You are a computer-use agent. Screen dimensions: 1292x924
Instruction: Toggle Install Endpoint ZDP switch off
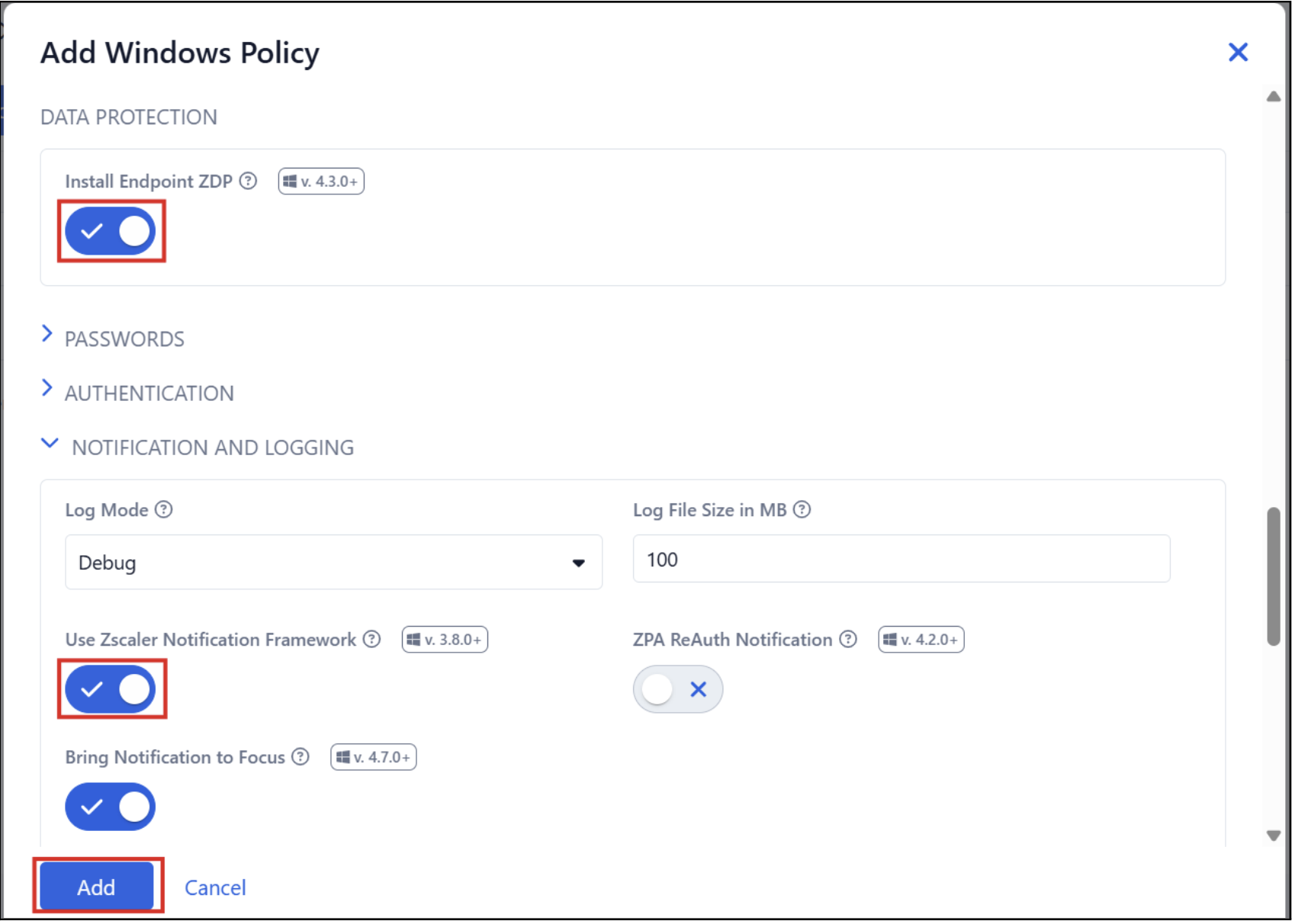pos(111,231)
